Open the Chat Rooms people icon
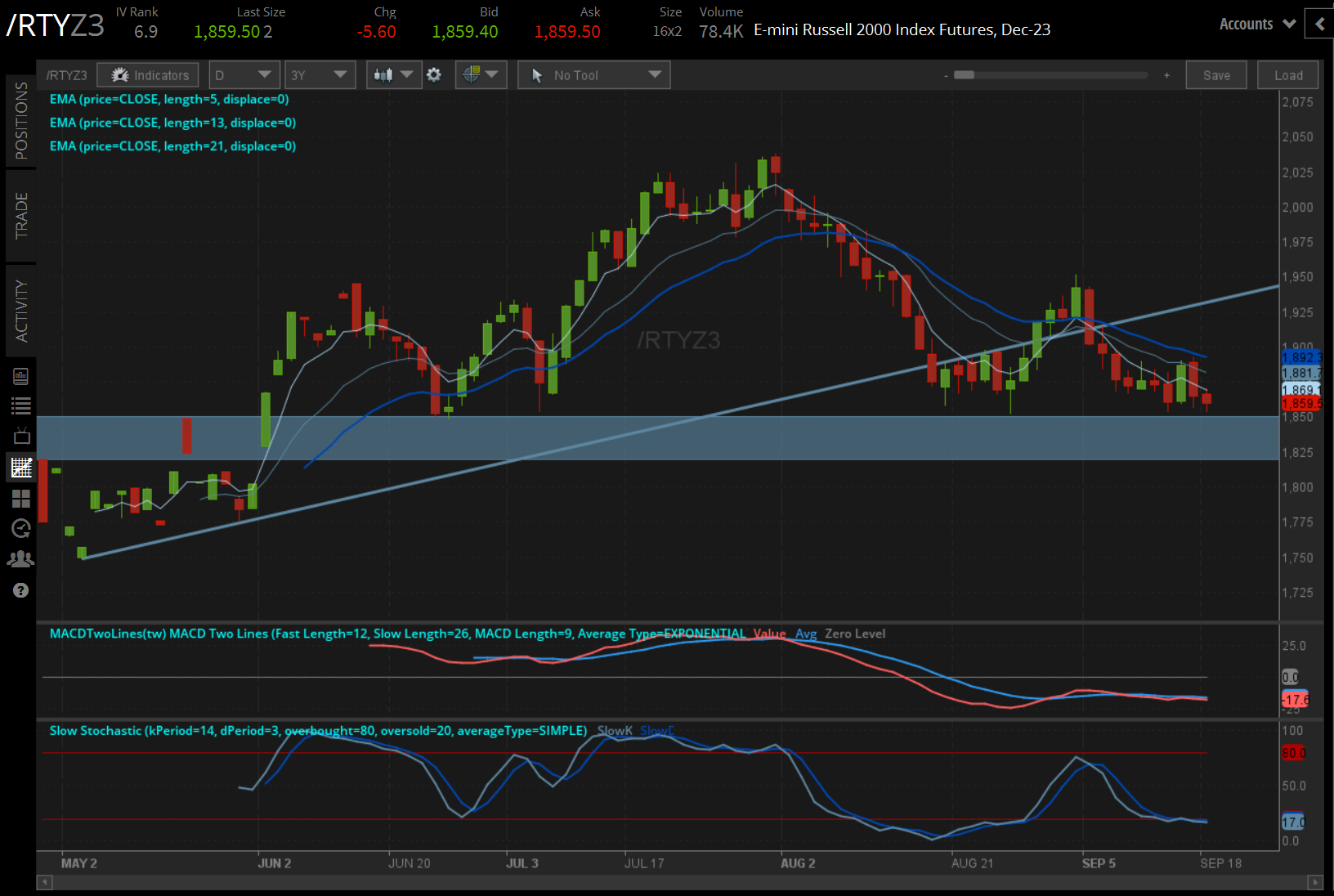 (21, 559)
